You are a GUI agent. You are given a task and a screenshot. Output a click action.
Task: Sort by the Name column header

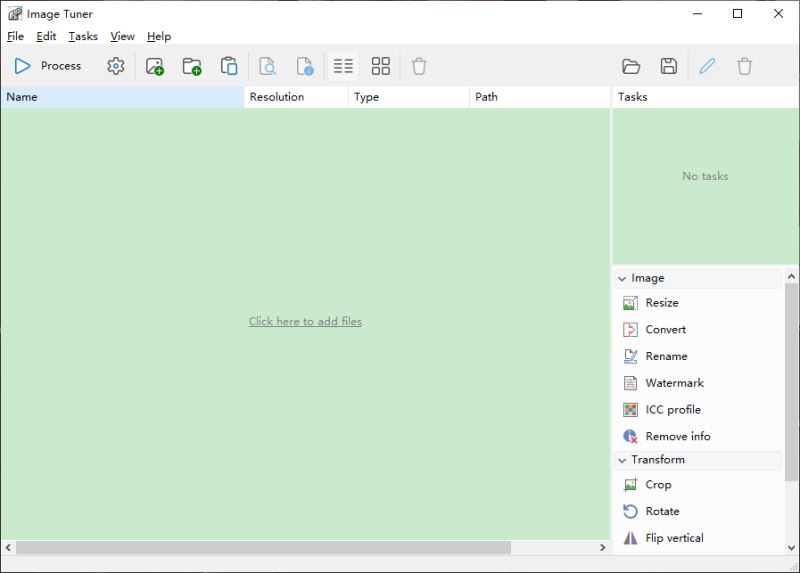(x=122, y=97)
